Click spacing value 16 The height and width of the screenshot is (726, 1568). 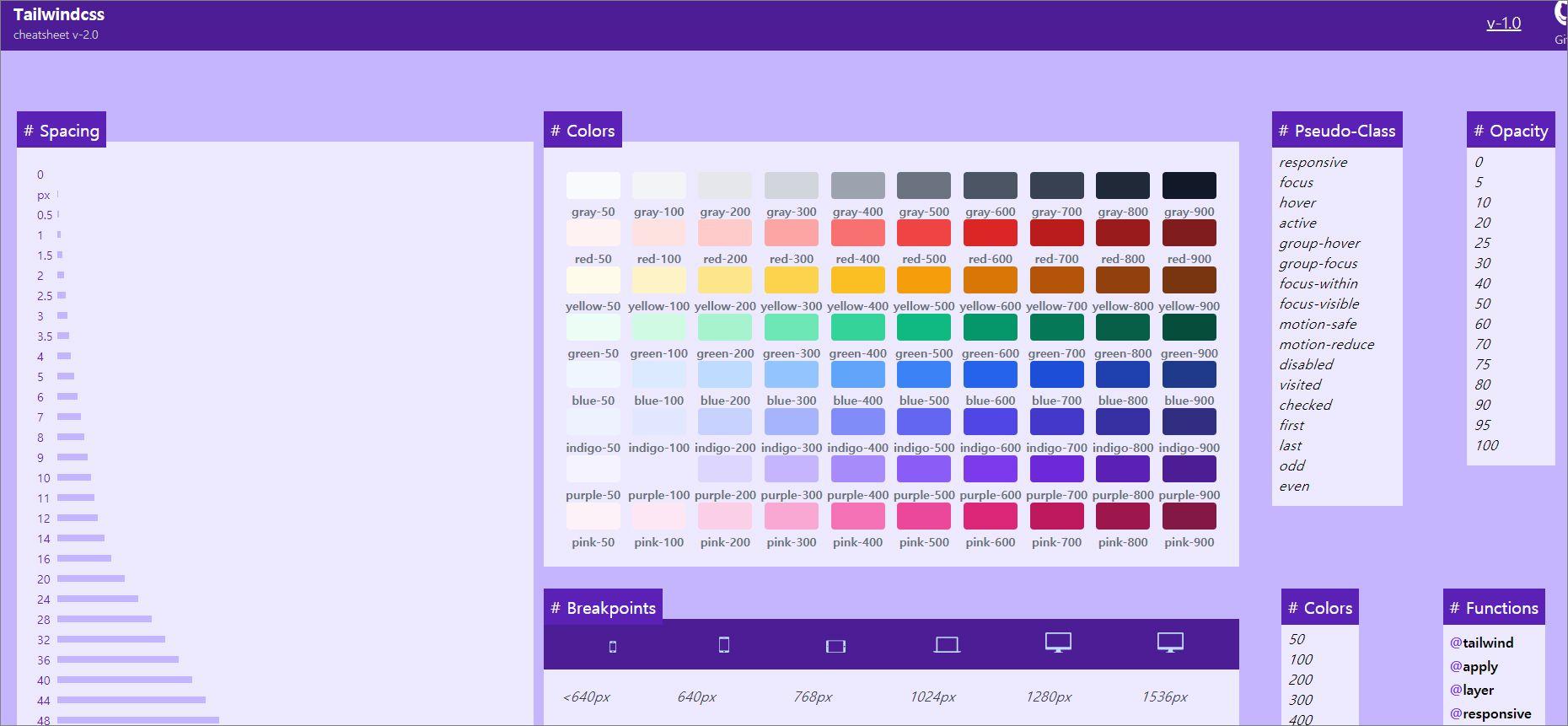[44, 559]
